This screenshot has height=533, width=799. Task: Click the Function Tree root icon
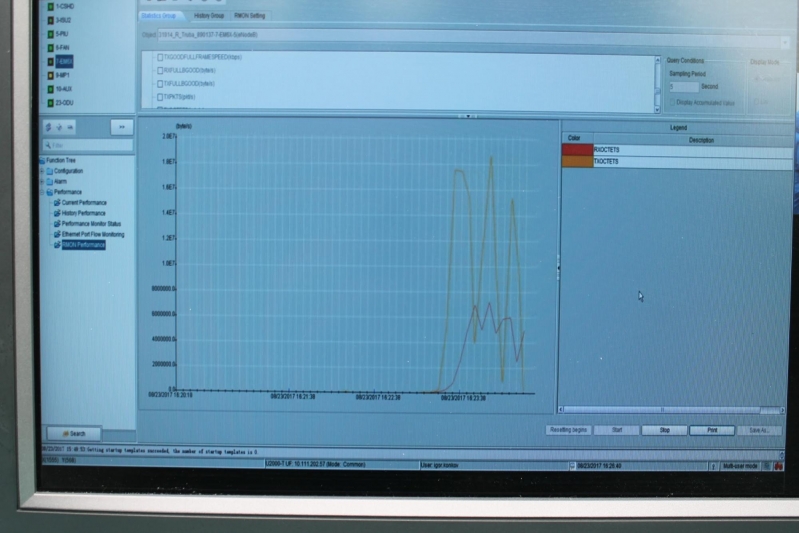click(x=42, y=161)
